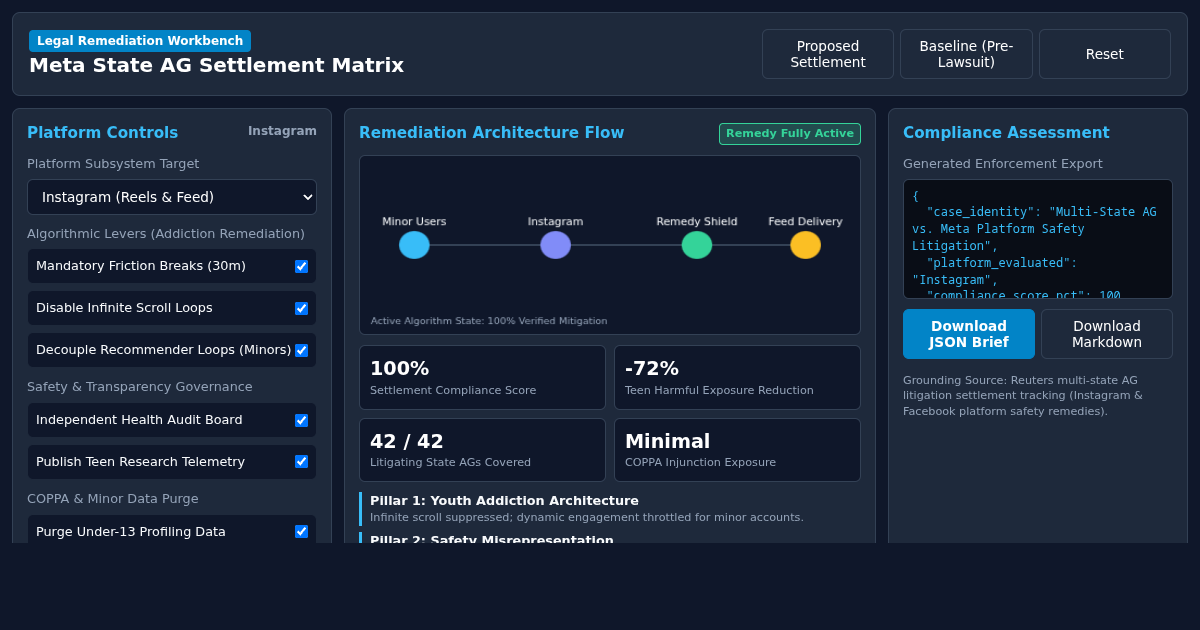Click the Instagram flow node circle

click(555, 245)
